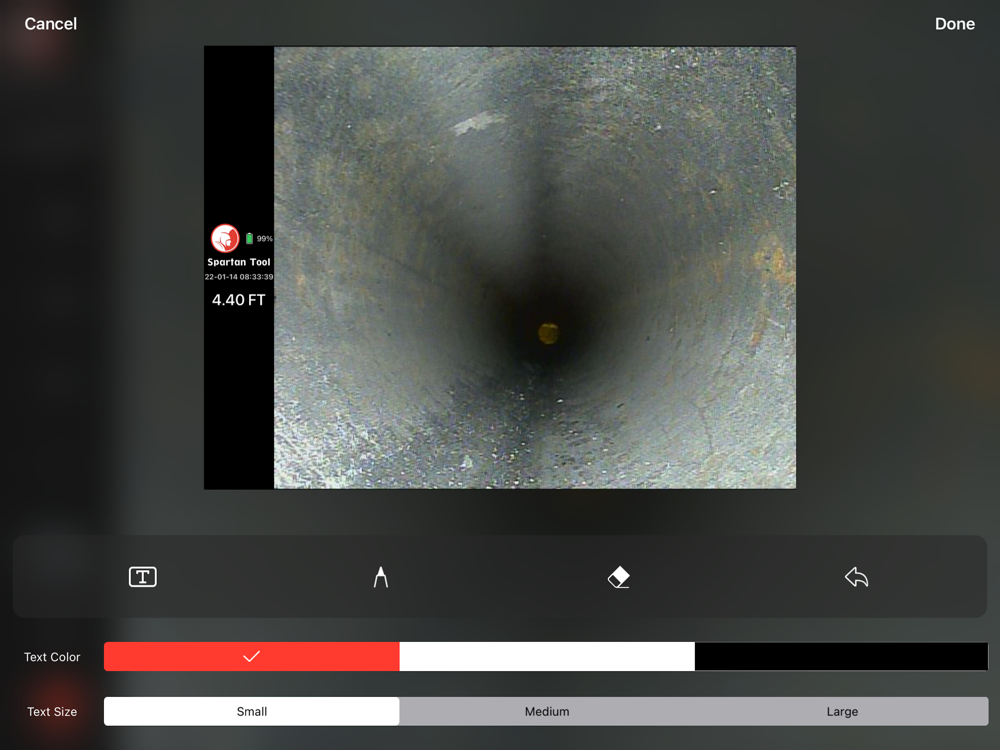This screenshot has height=750, width=1000.
Task: Click the Spartan Tool name text
Action: [239, 262]
